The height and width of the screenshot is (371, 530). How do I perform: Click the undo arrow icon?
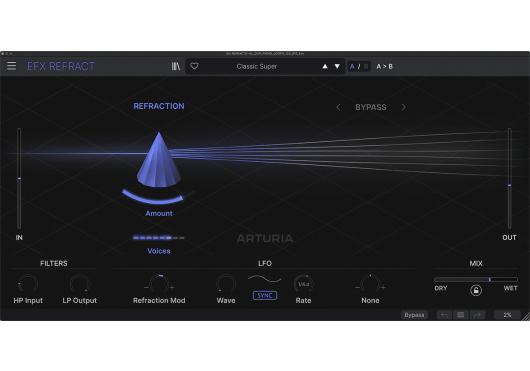[444, 315]
